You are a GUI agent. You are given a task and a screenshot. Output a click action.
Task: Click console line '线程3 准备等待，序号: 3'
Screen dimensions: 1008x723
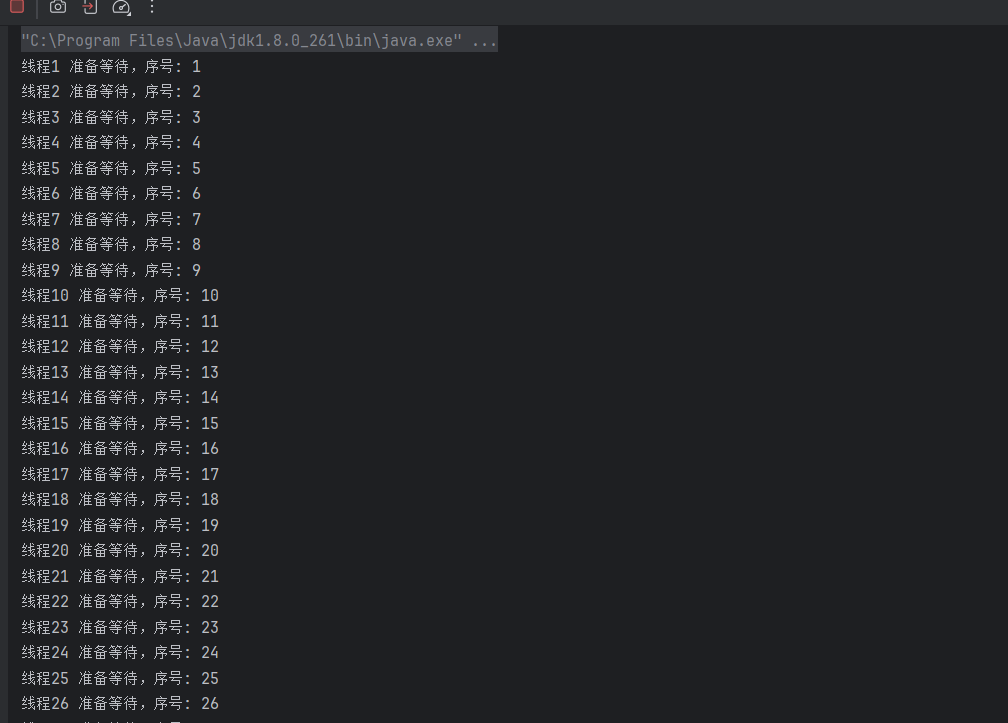click(x=111, y=117)
